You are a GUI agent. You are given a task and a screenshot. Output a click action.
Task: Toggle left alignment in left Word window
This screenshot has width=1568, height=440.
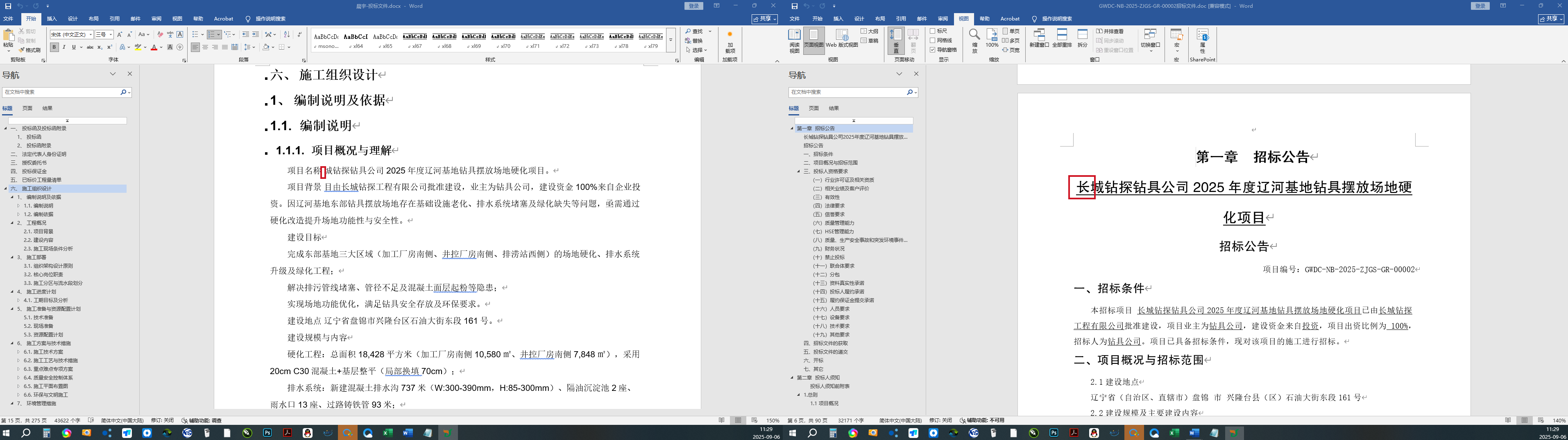coord(195,47)
